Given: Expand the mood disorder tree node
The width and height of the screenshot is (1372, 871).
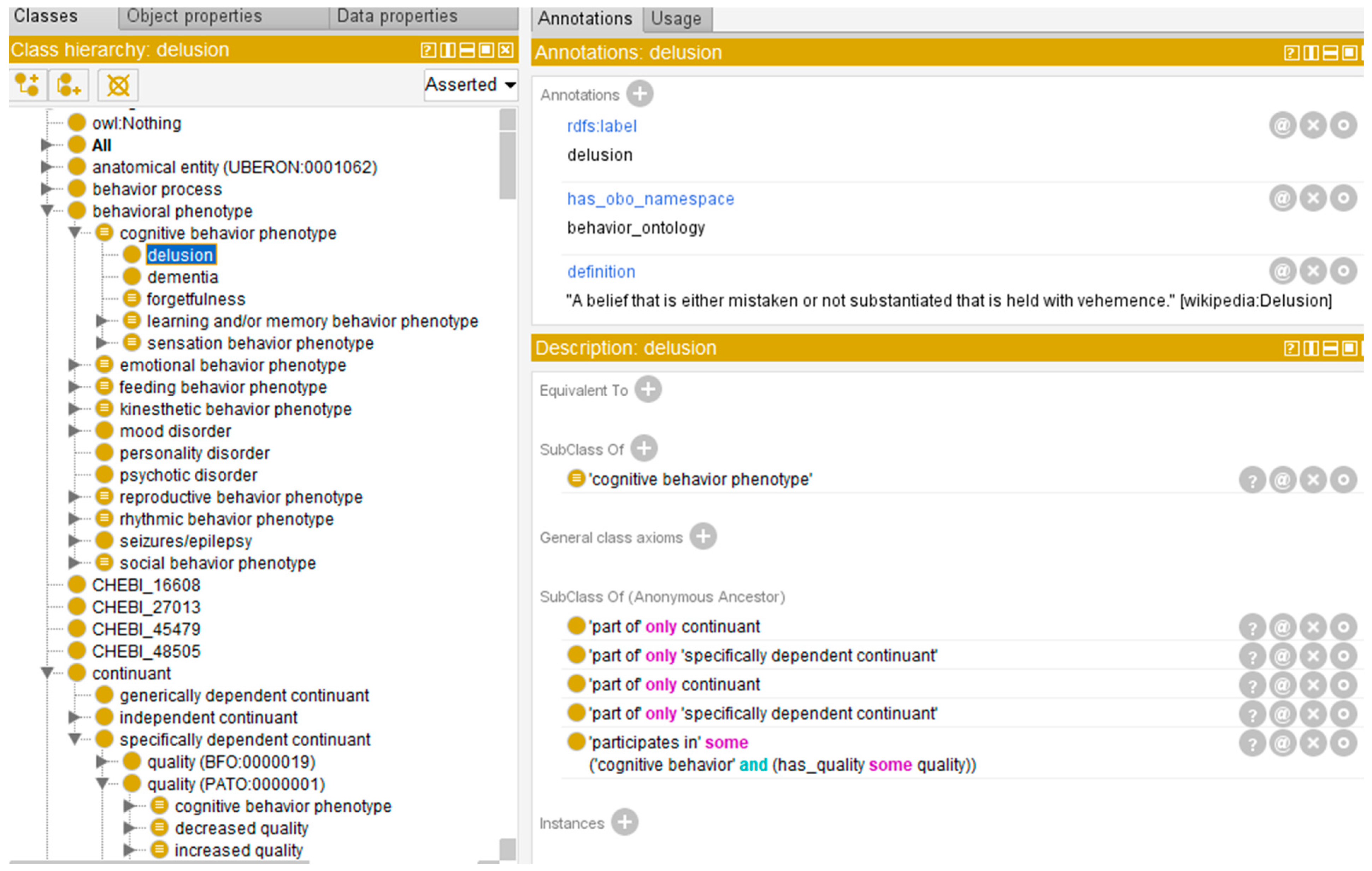Looking at the screenshot, I should (74, 431).
